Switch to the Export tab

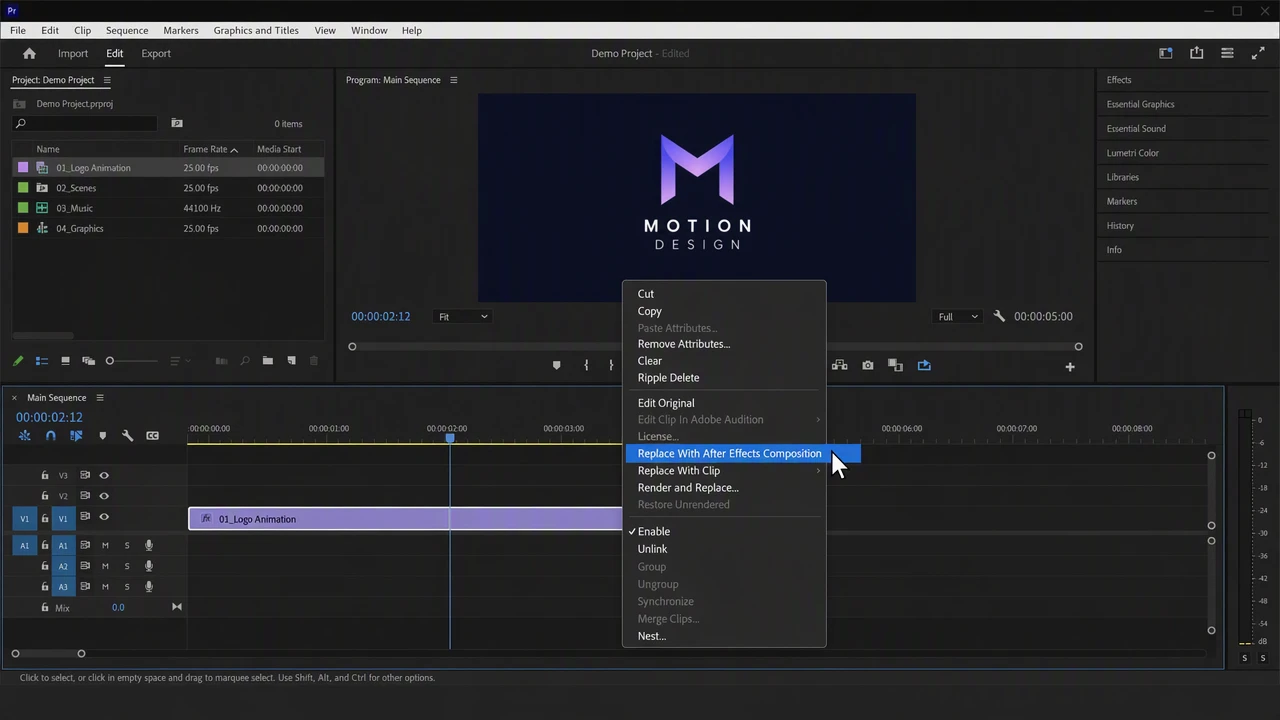(156, 54)
